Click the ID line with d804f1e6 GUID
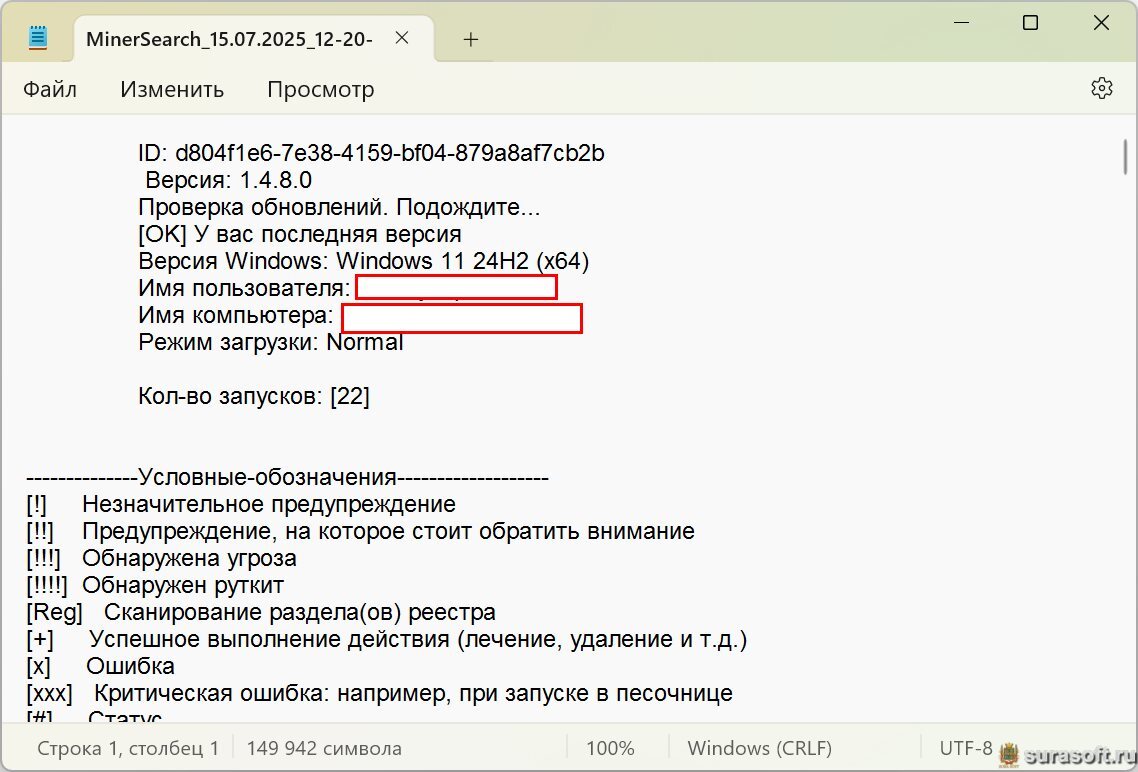 [x=371, y=153]
